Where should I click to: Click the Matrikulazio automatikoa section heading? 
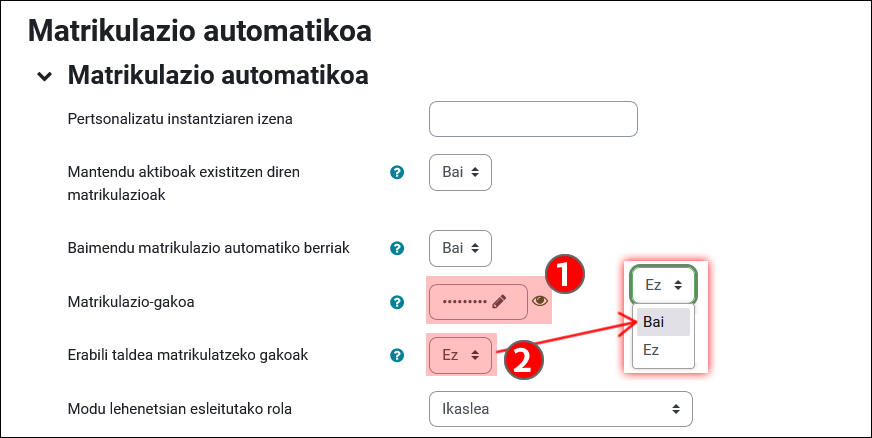tap(218, 75)
